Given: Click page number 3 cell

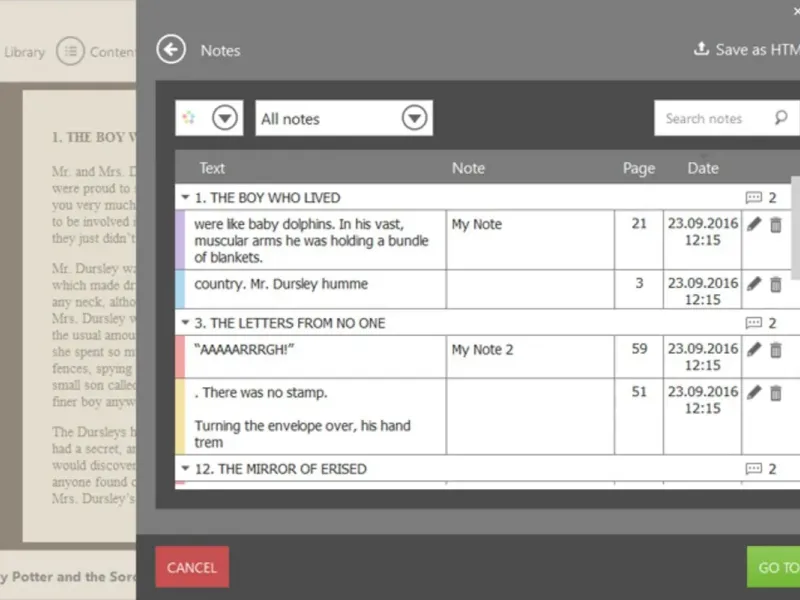Looking at the screenshot, I should click(639, 289).
